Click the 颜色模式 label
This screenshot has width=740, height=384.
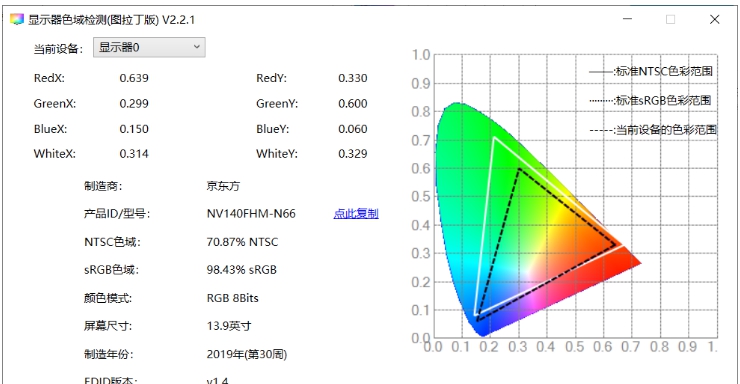coord(108,298)
